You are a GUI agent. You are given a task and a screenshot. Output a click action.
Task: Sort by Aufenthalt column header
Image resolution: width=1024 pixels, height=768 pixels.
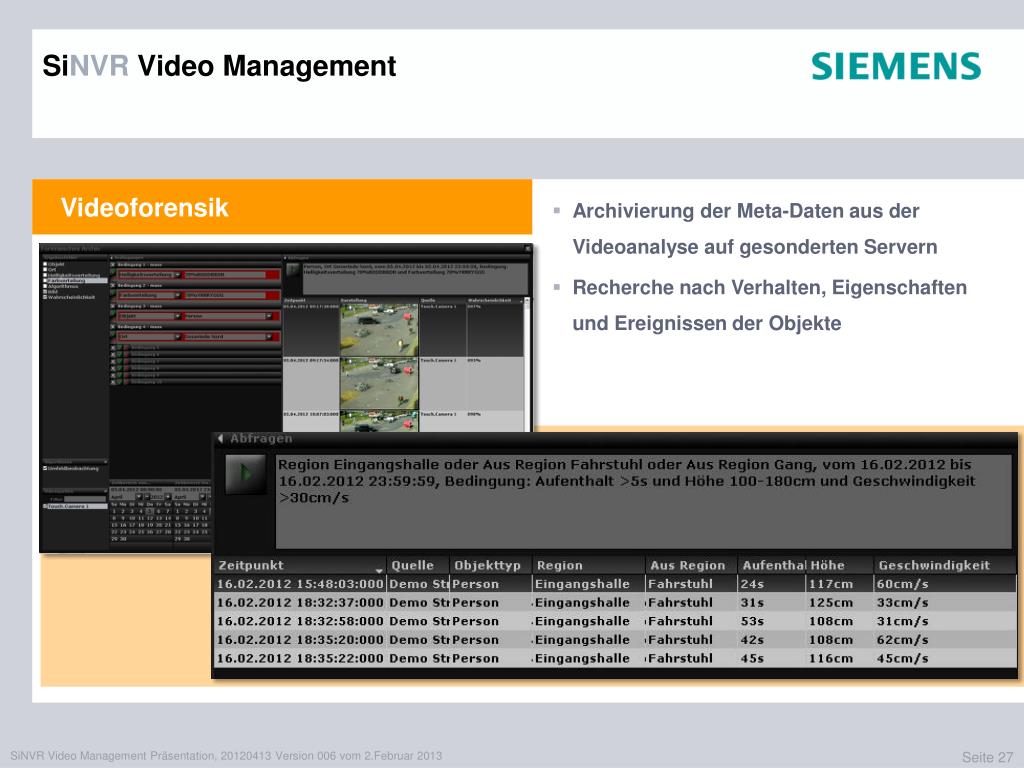pyautogui.click(x=772, y=566)
